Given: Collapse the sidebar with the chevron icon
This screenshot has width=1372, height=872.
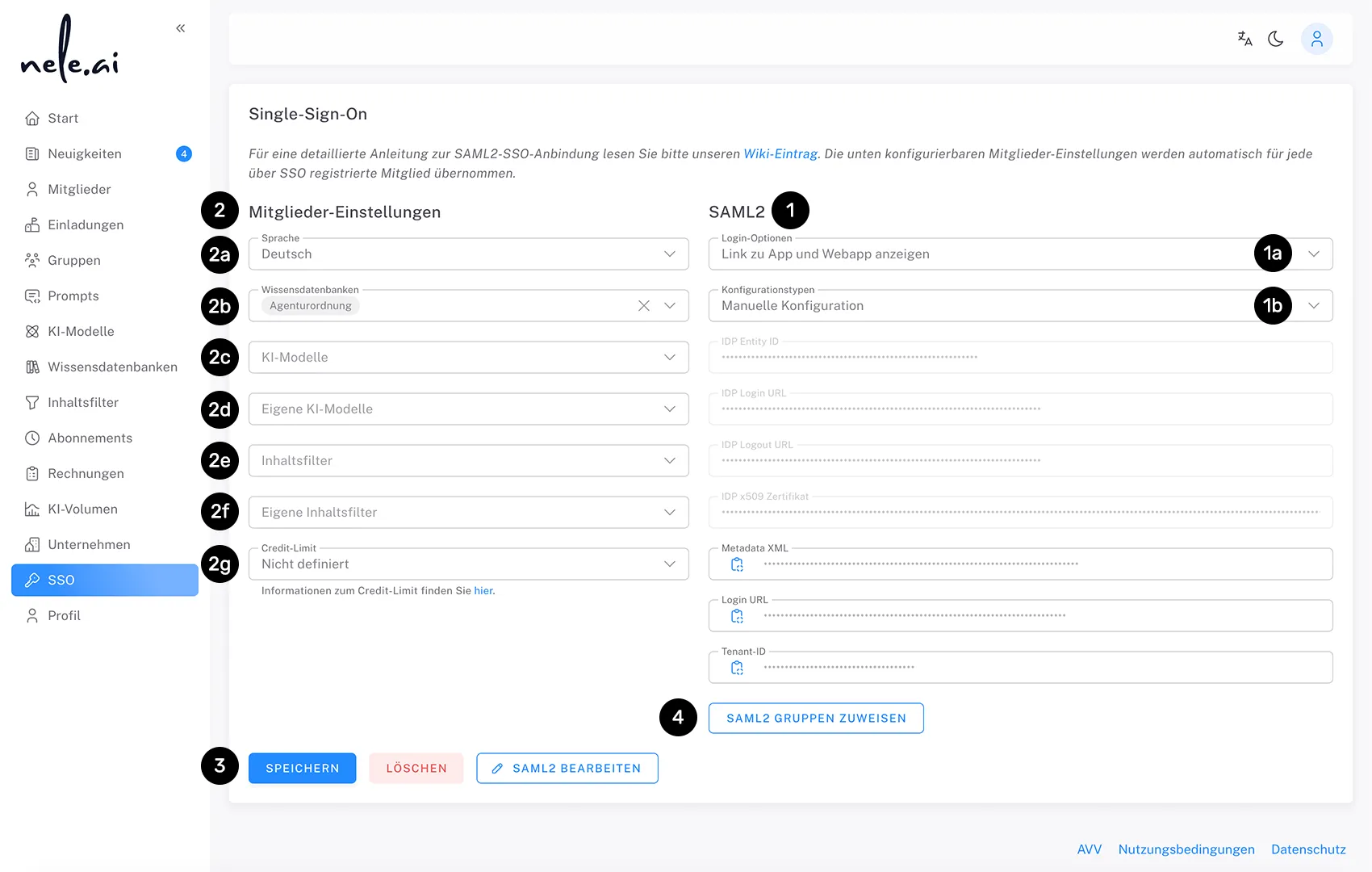Looking at the screenshot, I should pyautogui.click(x=180, y=27).
